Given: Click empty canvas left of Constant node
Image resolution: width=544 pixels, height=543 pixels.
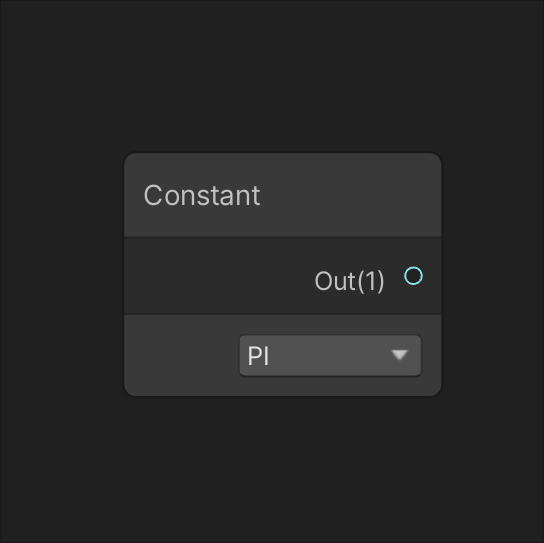Looking at the screenshot, I should tap(62, 274).
